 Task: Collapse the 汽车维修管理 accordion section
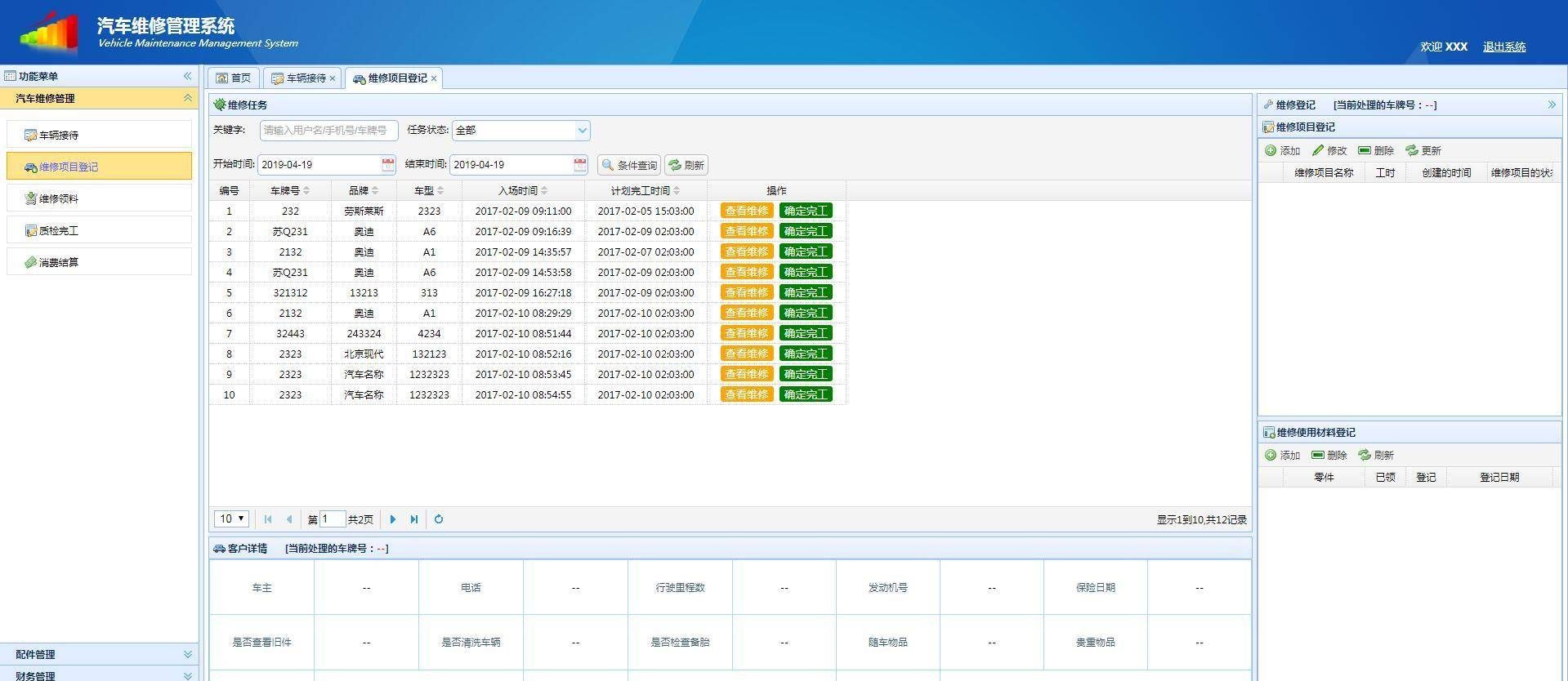click(x=187, y=98)
